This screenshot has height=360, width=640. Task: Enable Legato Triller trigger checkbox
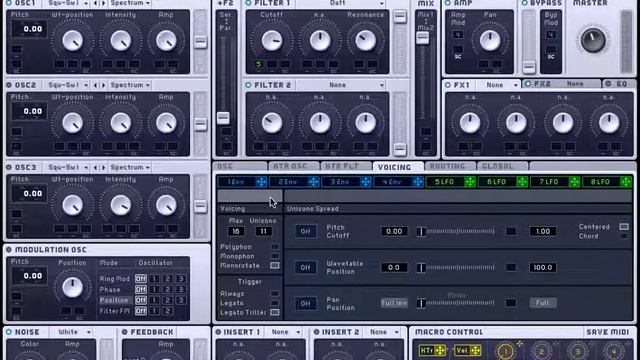[x=275, y=312]
